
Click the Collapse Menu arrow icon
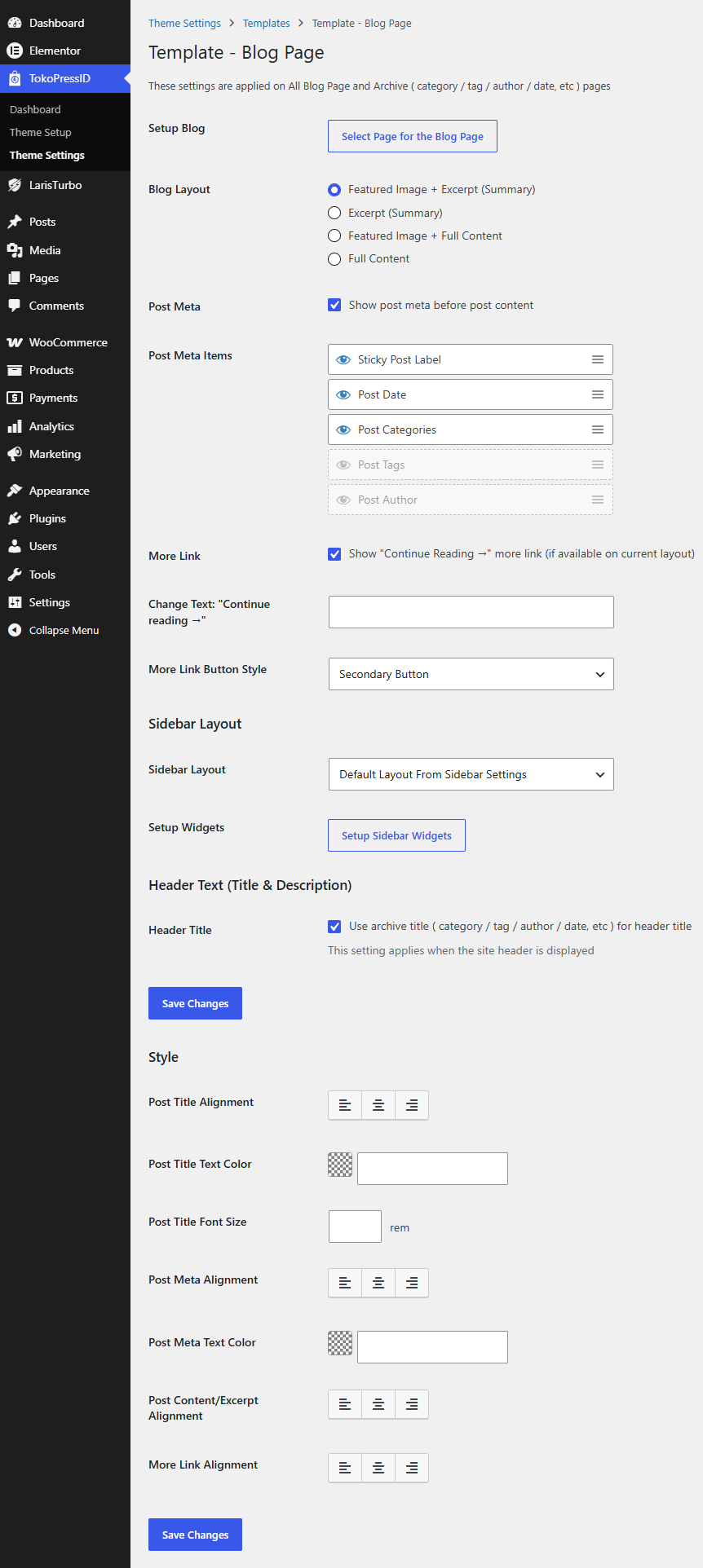point(15,630)
